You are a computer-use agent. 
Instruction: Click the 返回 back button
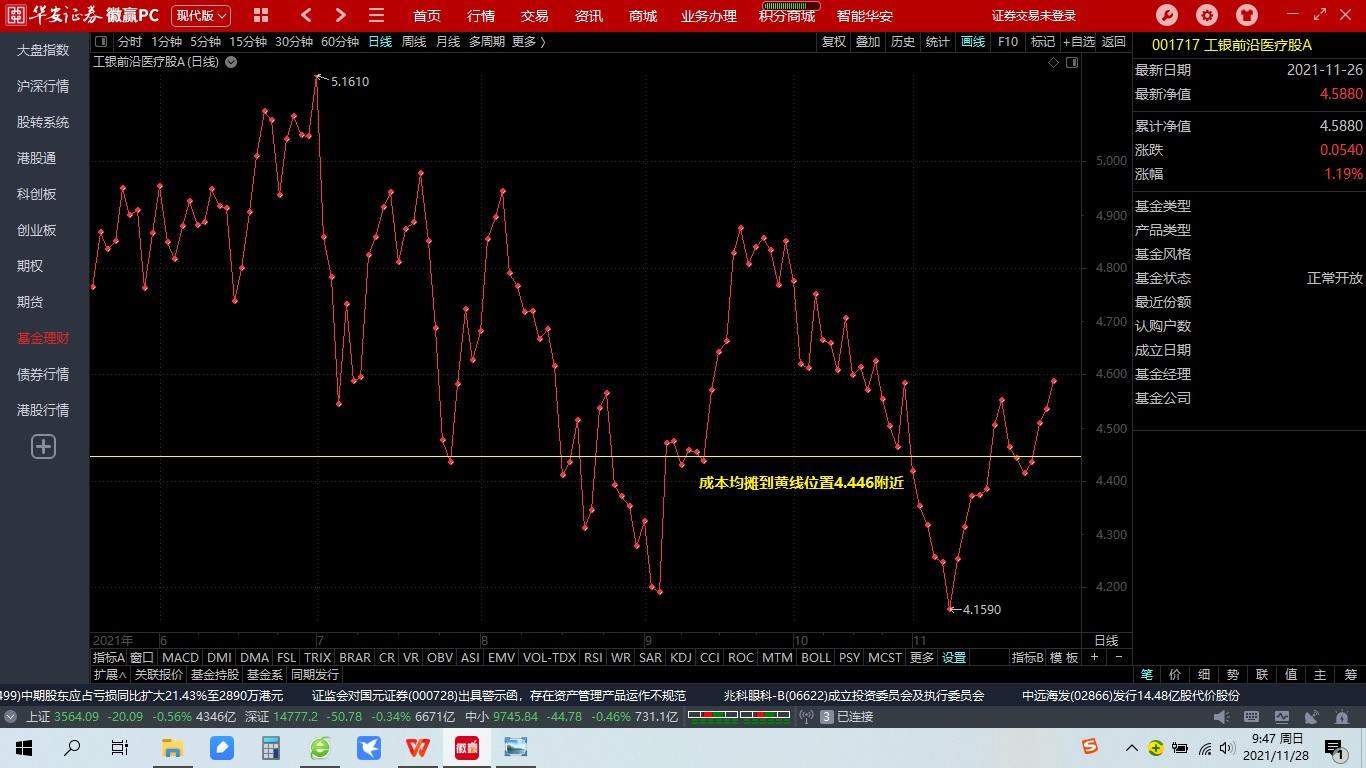pos(1114,42)
